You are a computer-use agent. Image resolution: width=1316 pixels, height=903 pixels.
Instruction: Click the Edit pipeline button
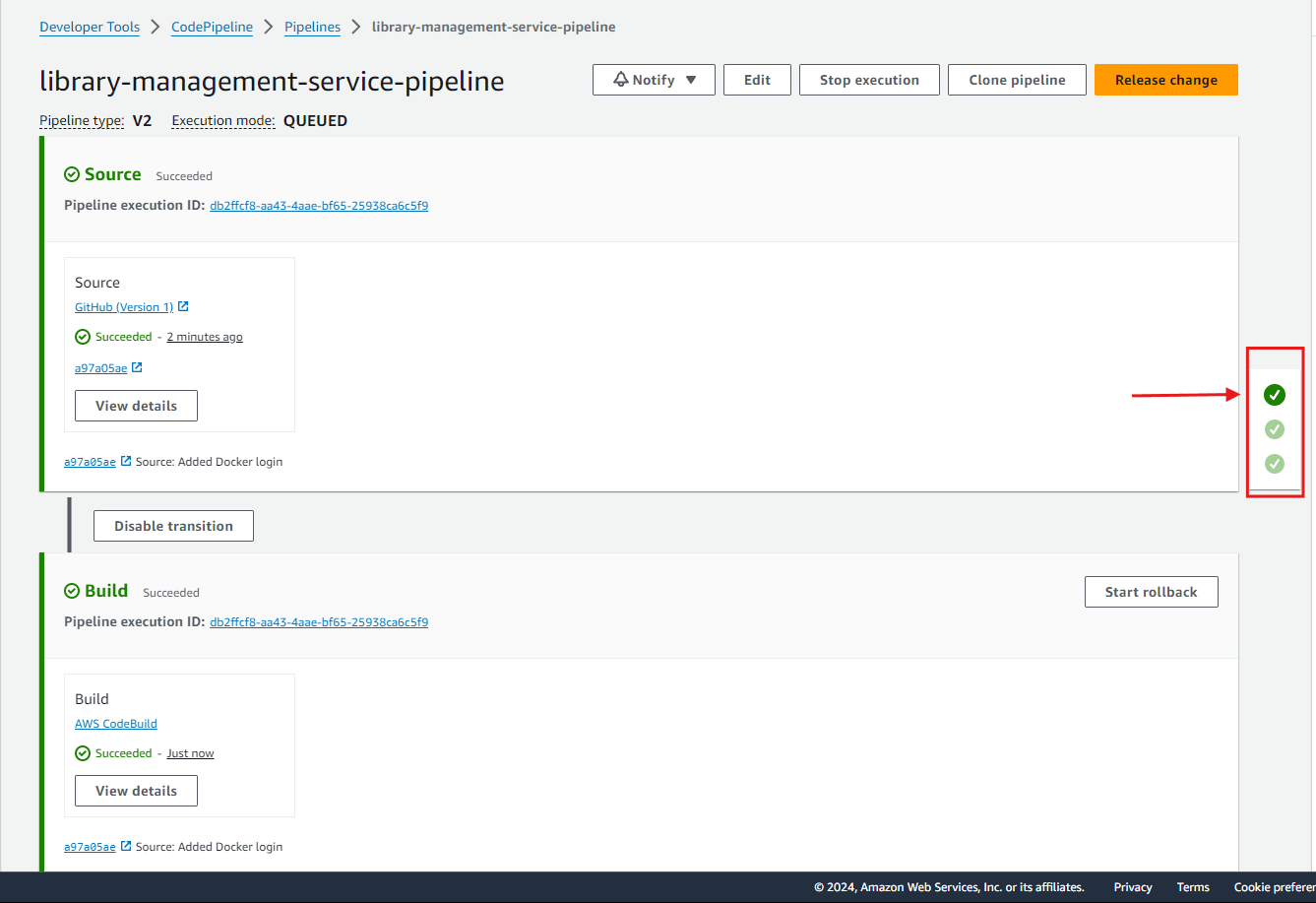point(757,80)
